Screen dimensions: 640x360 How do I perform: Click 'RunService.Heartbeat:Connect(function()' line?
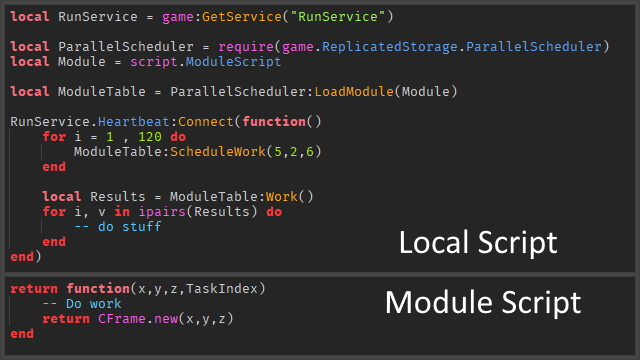coord(166,122)
